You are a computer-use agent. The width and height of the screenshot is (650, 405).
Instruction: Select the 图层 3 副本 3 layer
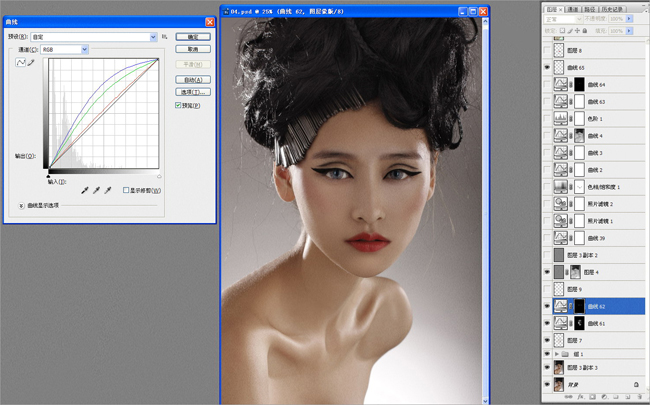pyautogui.click(x=594, y=368)
